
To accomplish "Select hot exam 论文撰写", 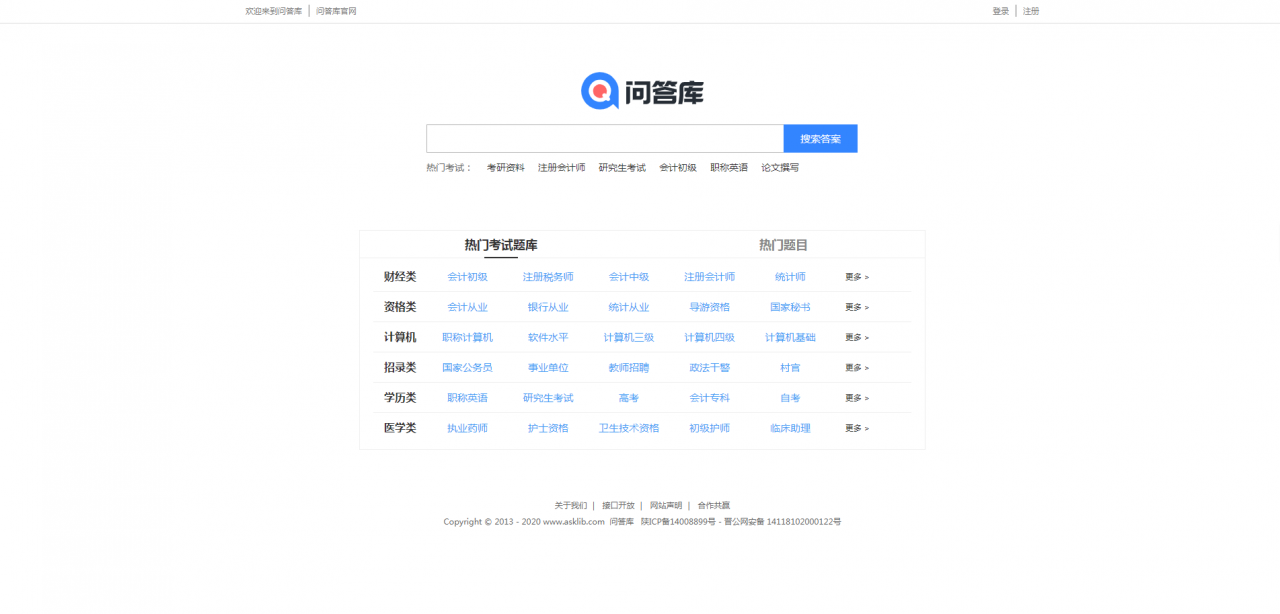I will (780, 168).
